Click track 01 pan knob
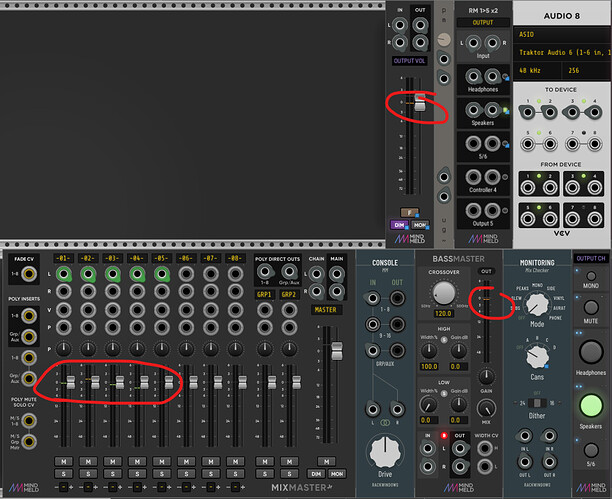Image resolution: width=612 pixels, height=499 pixels. 65,348
